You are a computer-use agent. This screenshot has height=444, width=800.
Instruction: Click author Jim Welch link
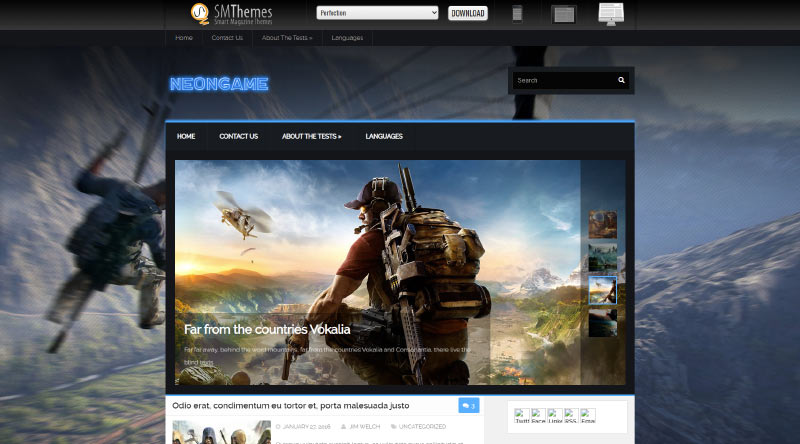pyautogui.click(x=364, y=427)
